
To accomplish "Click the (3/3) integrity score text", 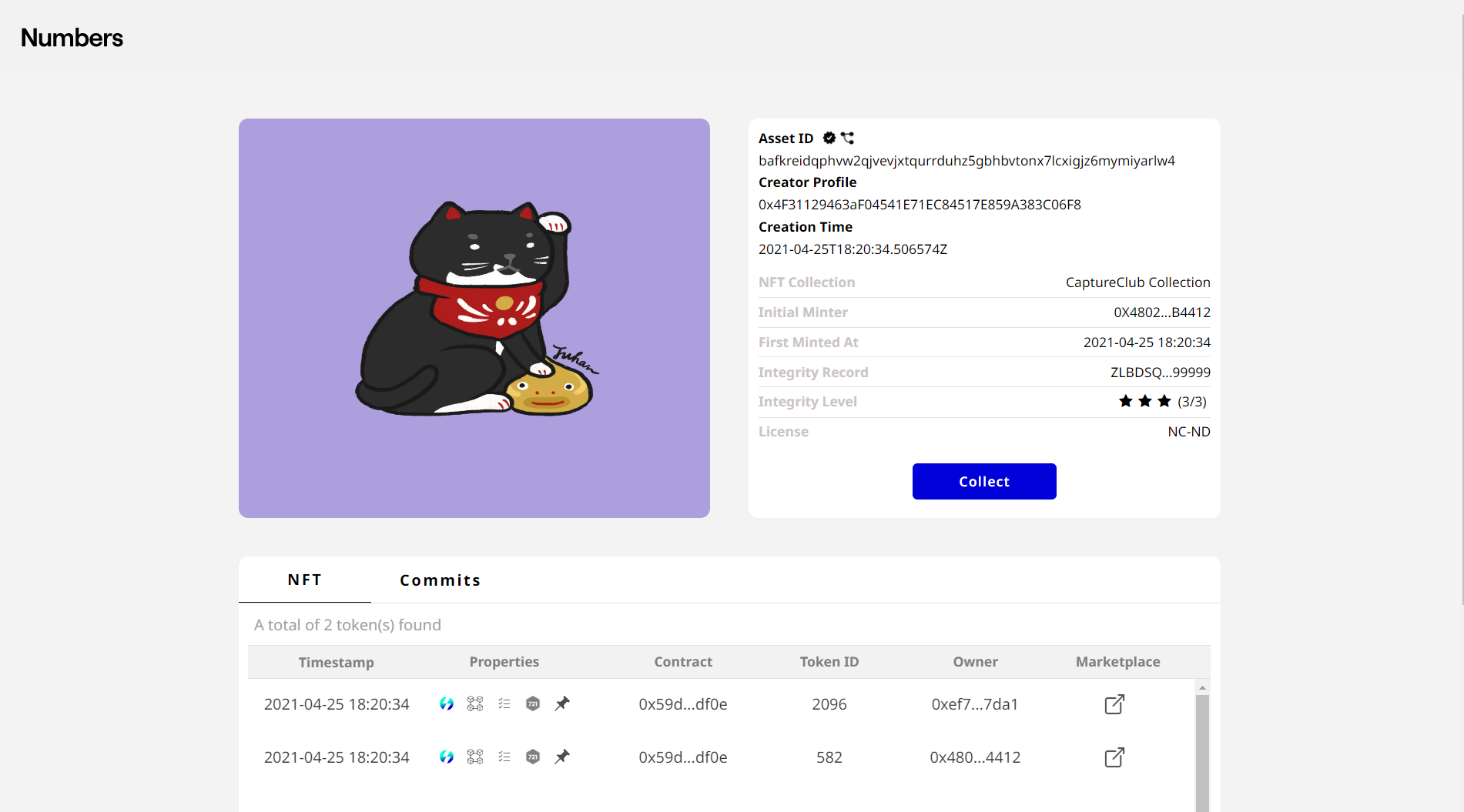I will pyautogui.click(x=1192, y=402).
